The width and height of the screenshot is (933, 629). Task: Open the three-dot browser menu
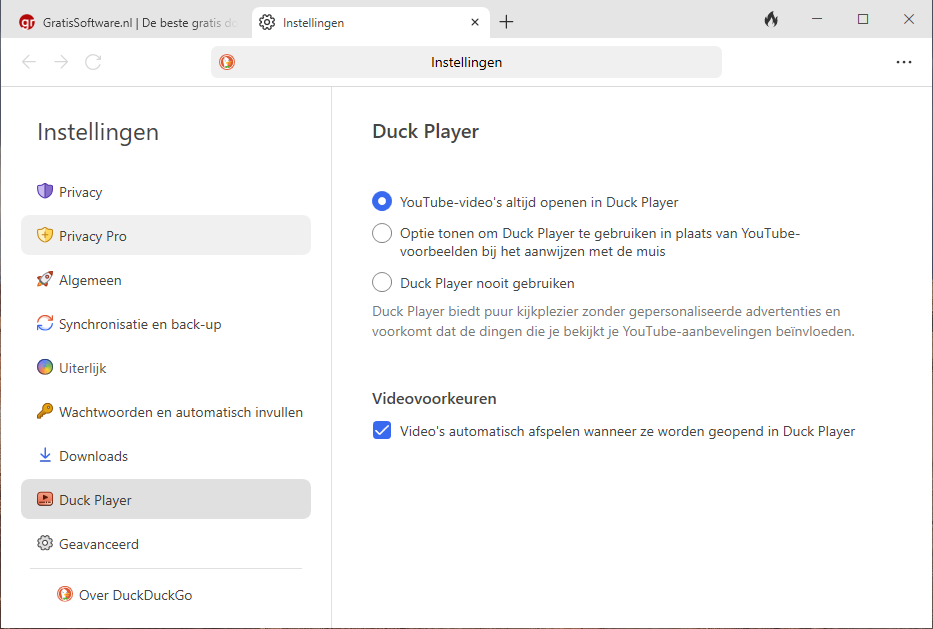(904, 62)
